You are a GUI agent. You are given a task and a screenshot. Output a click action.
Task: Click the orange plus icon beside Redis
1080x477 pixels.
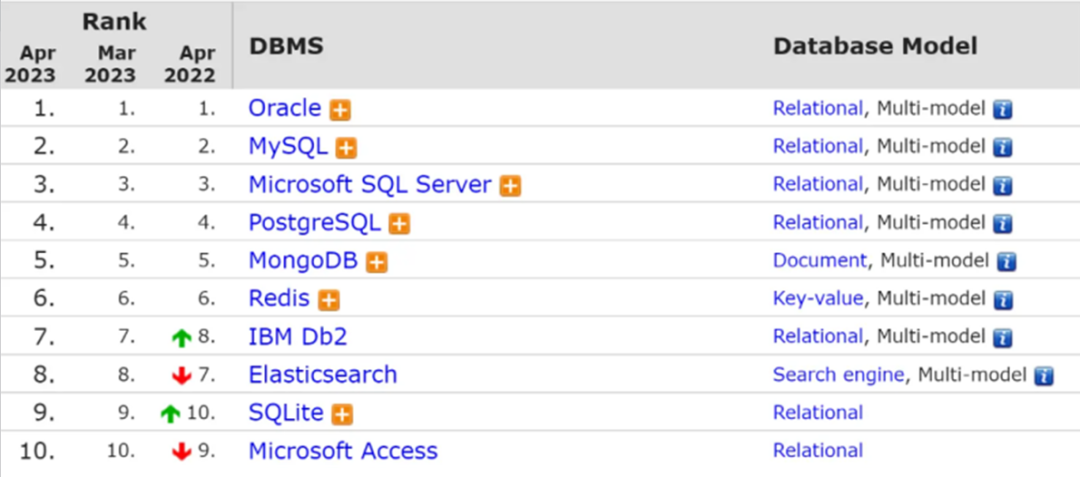click(329, 300)
